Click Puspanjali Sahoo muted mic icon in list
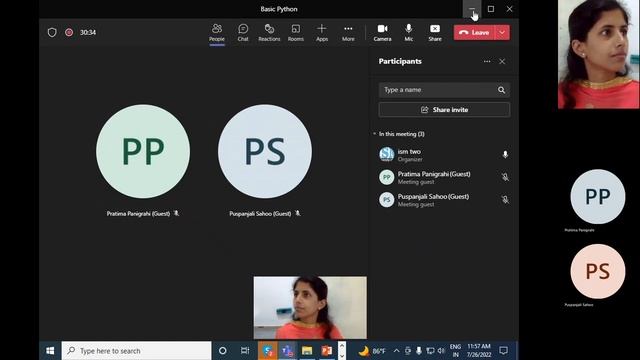Image resolution: width=640 pixels, height=360 pixels. coord(505,199)
